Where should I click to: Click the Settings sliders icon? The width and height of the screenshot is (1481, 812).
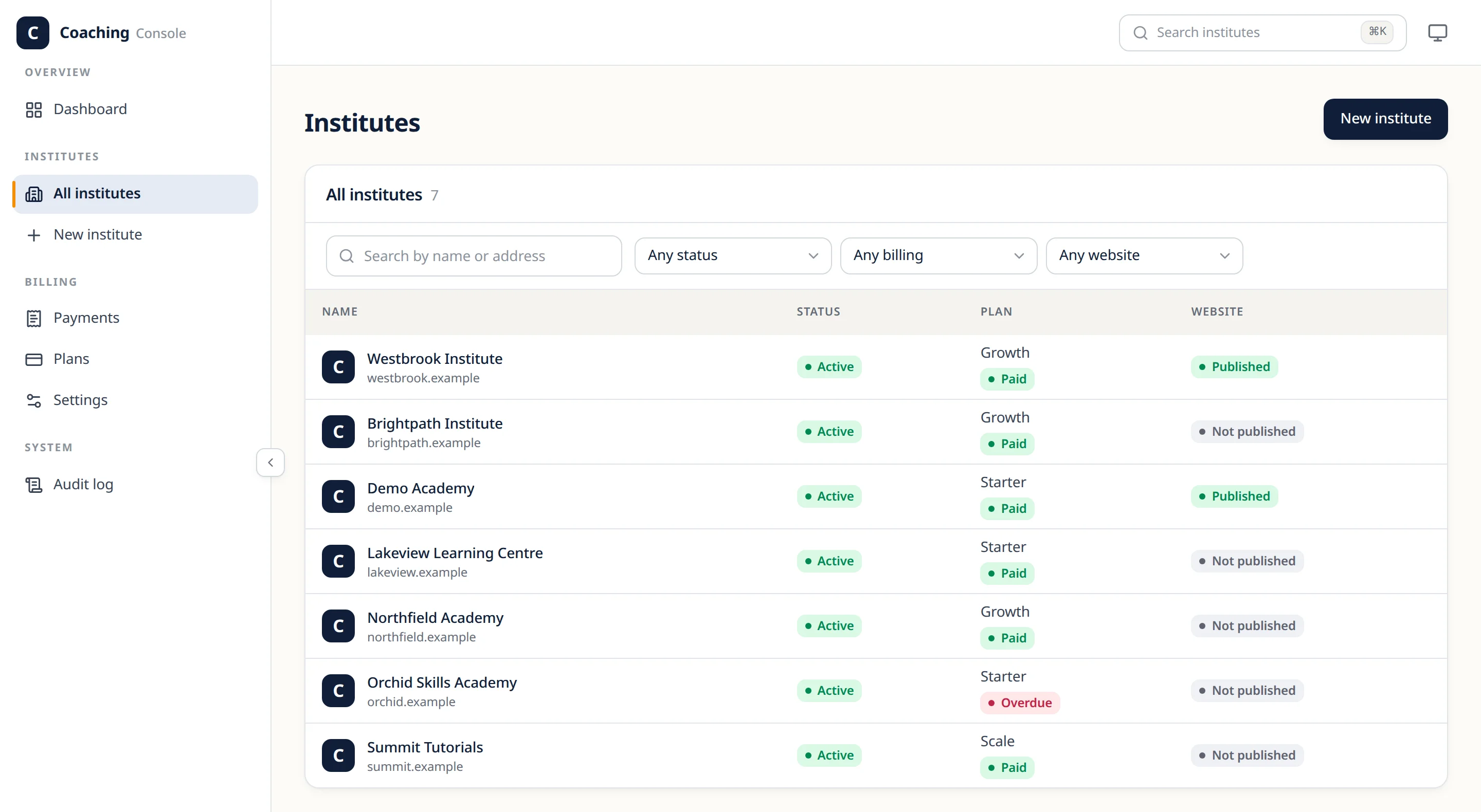pyautogui.click(x=34, y=400)
